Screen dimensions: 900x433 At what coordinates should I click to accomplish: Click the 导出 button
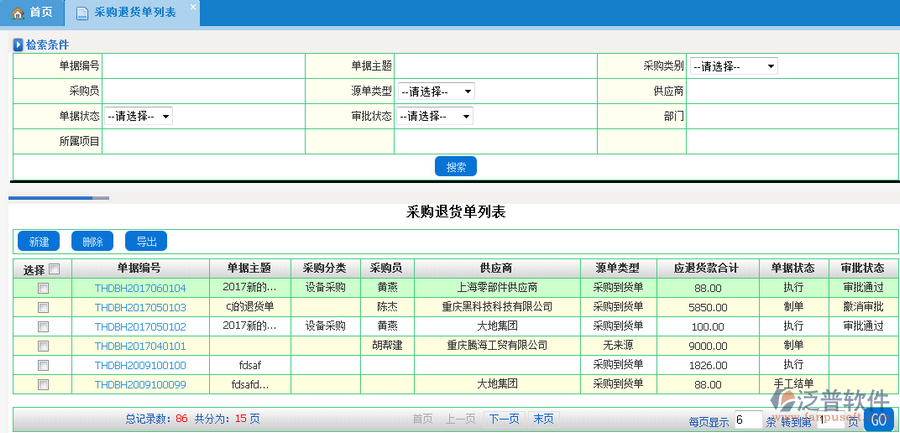point(146,241)
